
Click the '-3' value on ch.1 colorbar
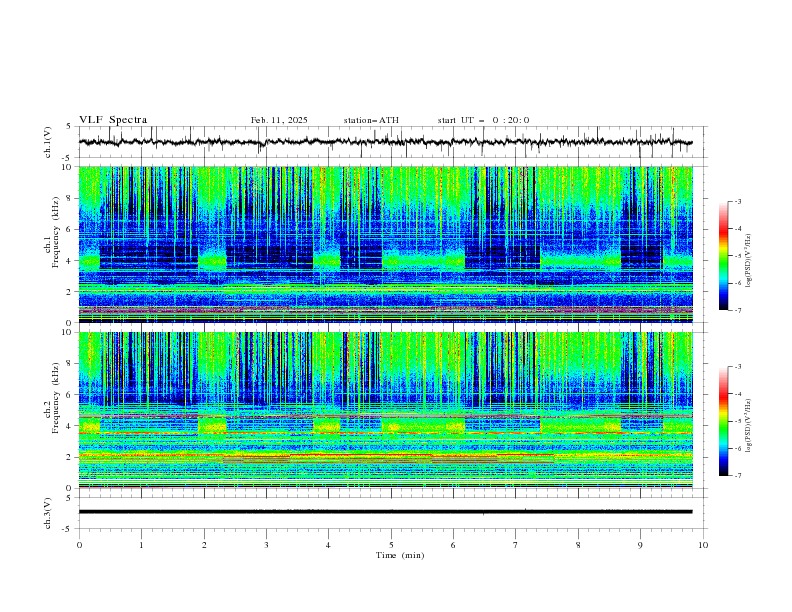(737, 201)
